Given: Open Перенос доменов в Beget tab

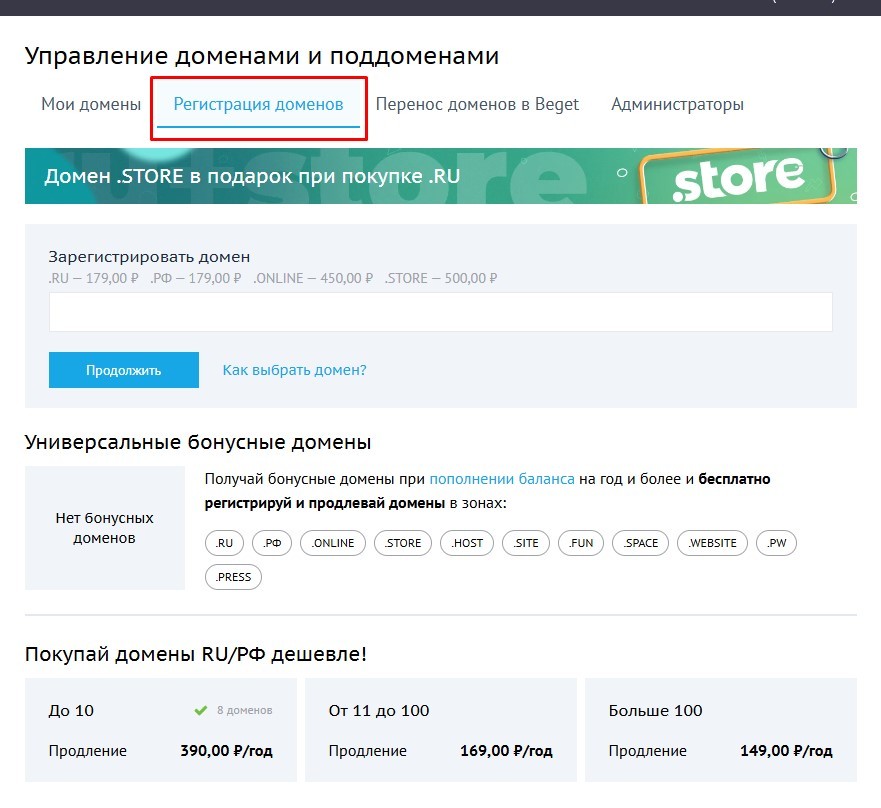Looking at the screenshot, I should (x=477, y=105).
